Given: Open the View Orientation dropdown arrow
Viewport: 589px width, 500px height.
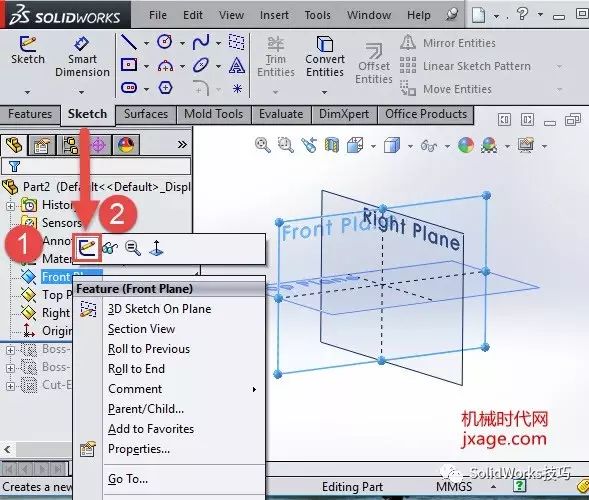Looking at the screenshot, I should click(x=373, y=147).
